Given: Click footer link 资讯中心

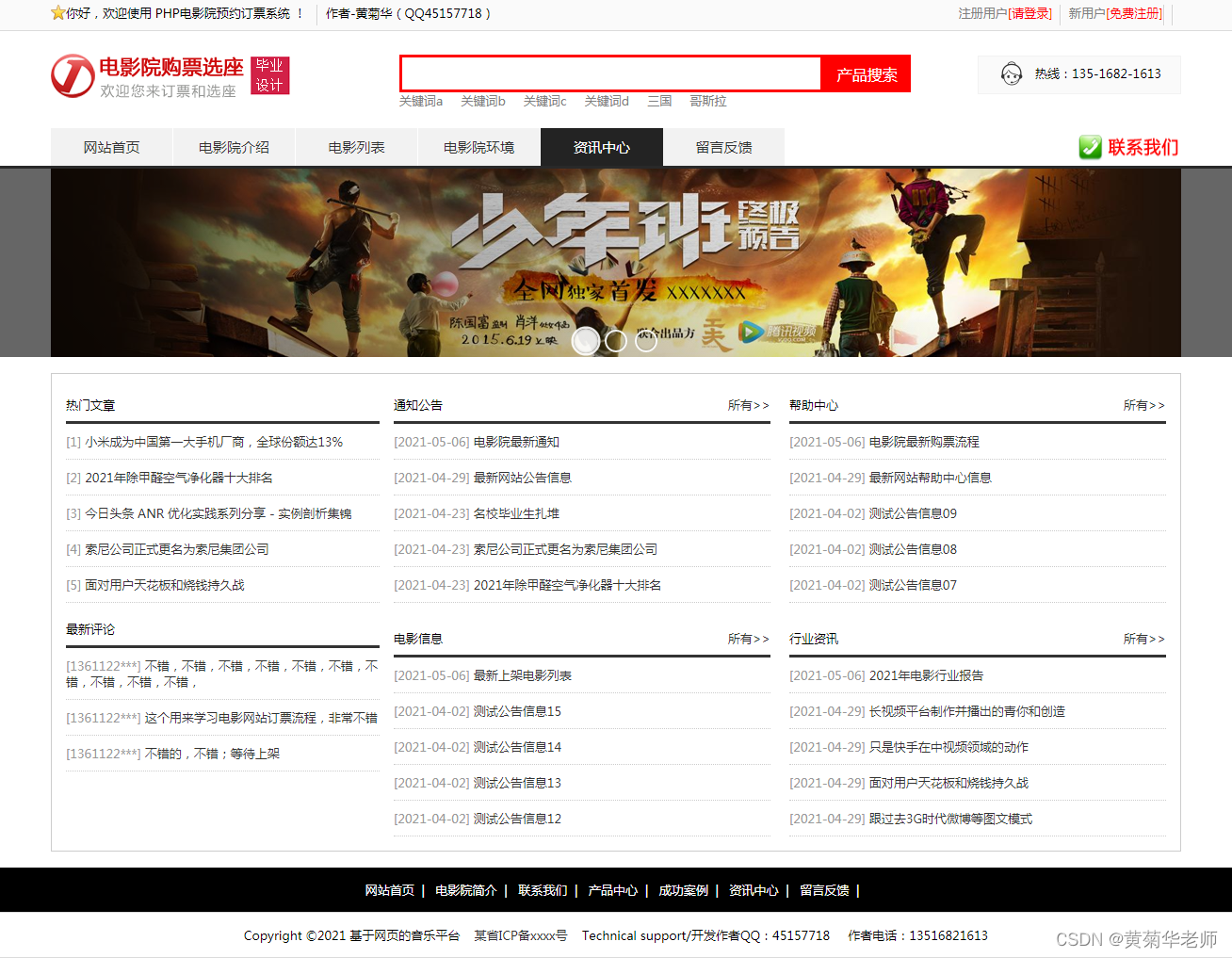Looking at the screenshot, I should (754, 890).
